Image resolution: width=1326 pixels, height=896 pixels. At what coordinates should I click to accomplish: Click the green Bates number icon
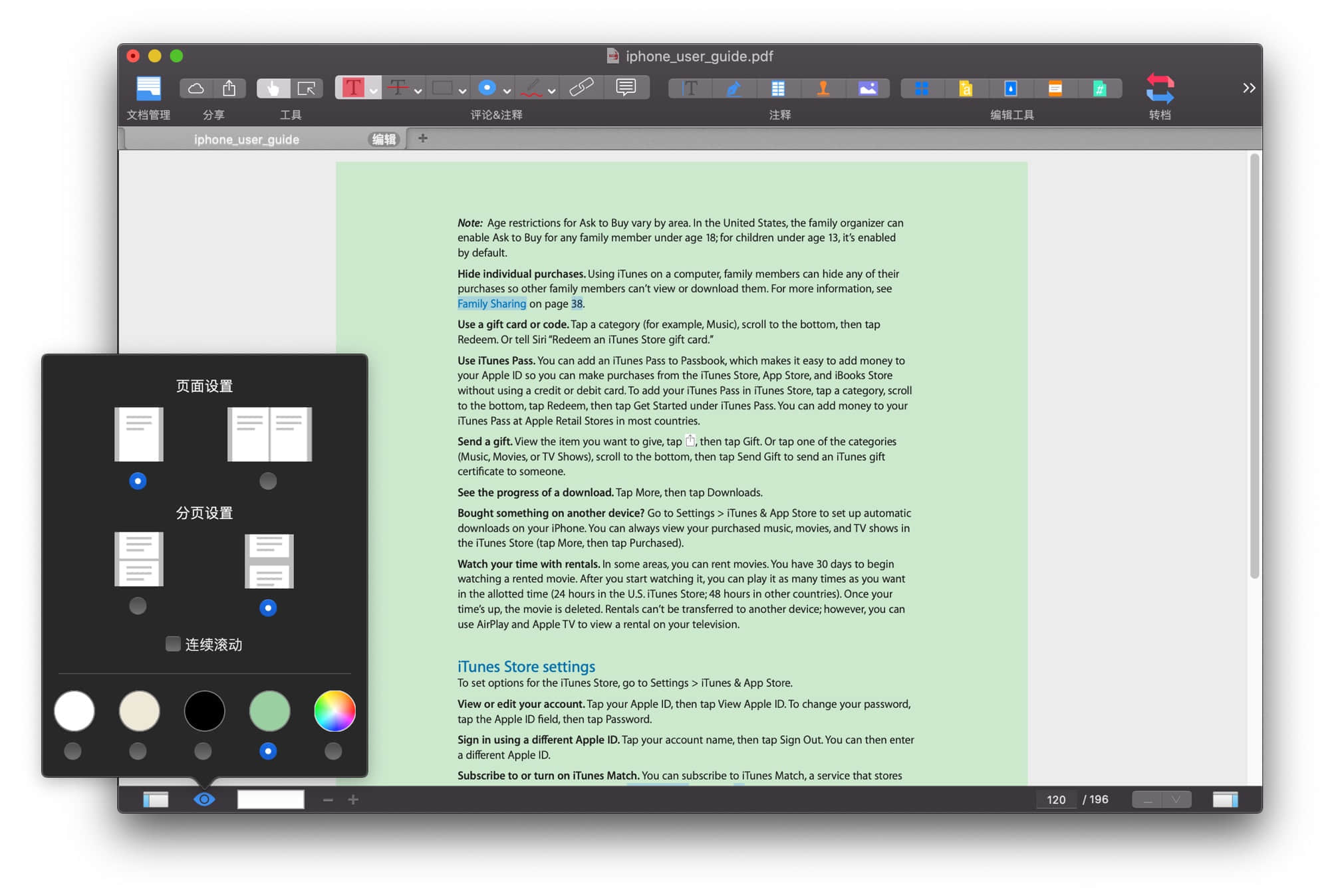tap(1100, 88)
